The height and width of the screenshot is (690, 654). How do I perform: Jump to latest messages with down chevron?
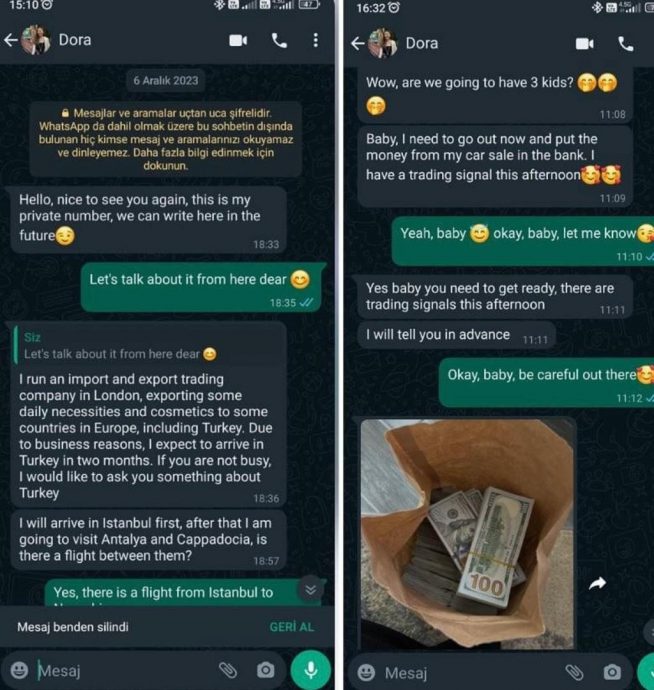[311, 590]
